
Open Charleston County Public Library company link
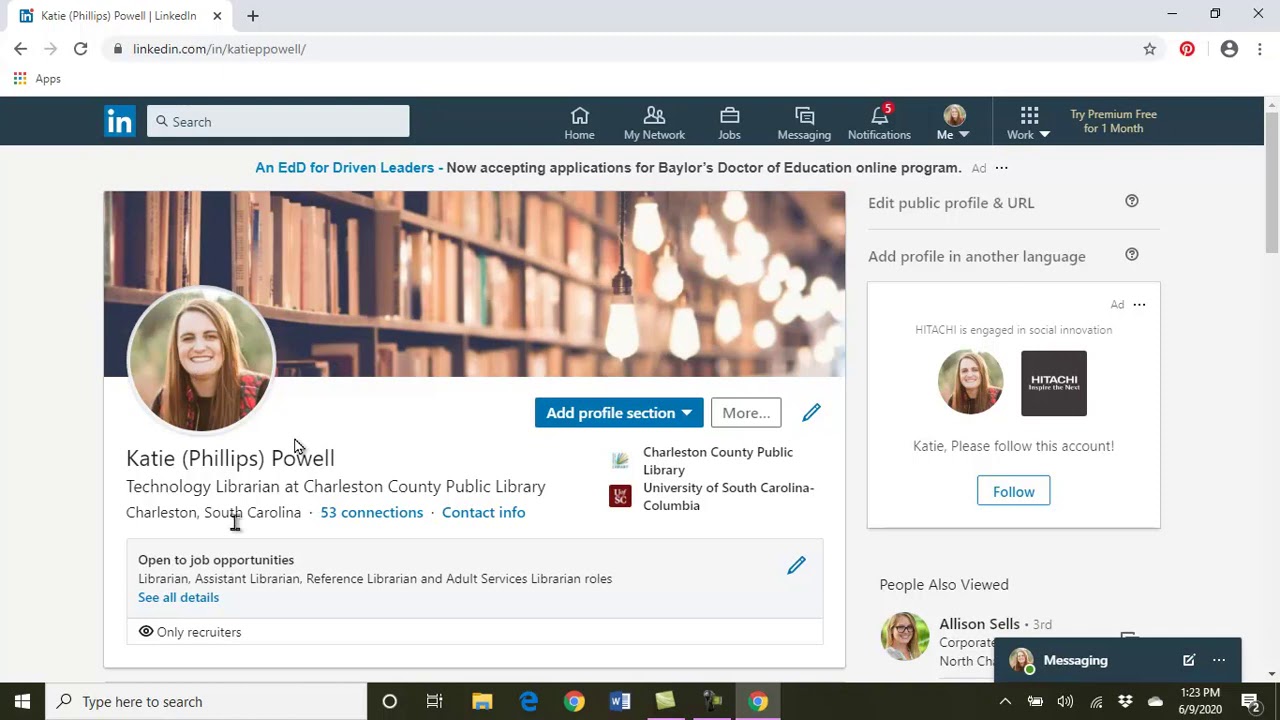(716, 461)
